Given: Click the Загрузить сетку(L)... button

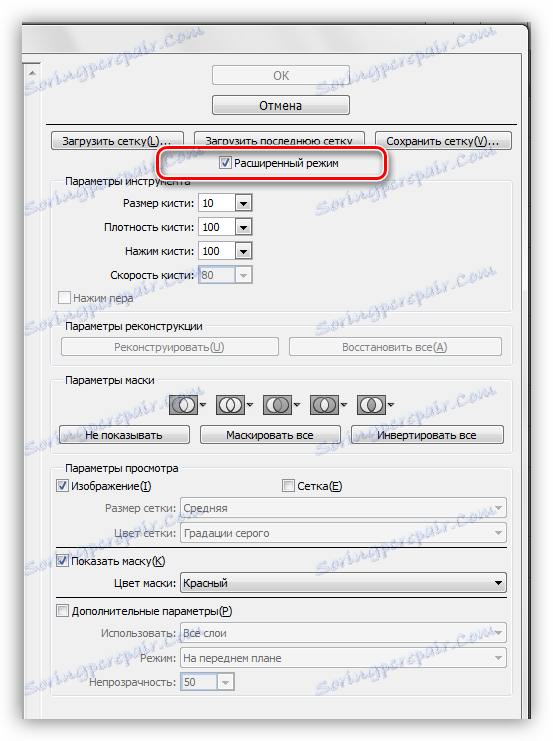Looking at the screenshot, I should click(x=117, y=141).
